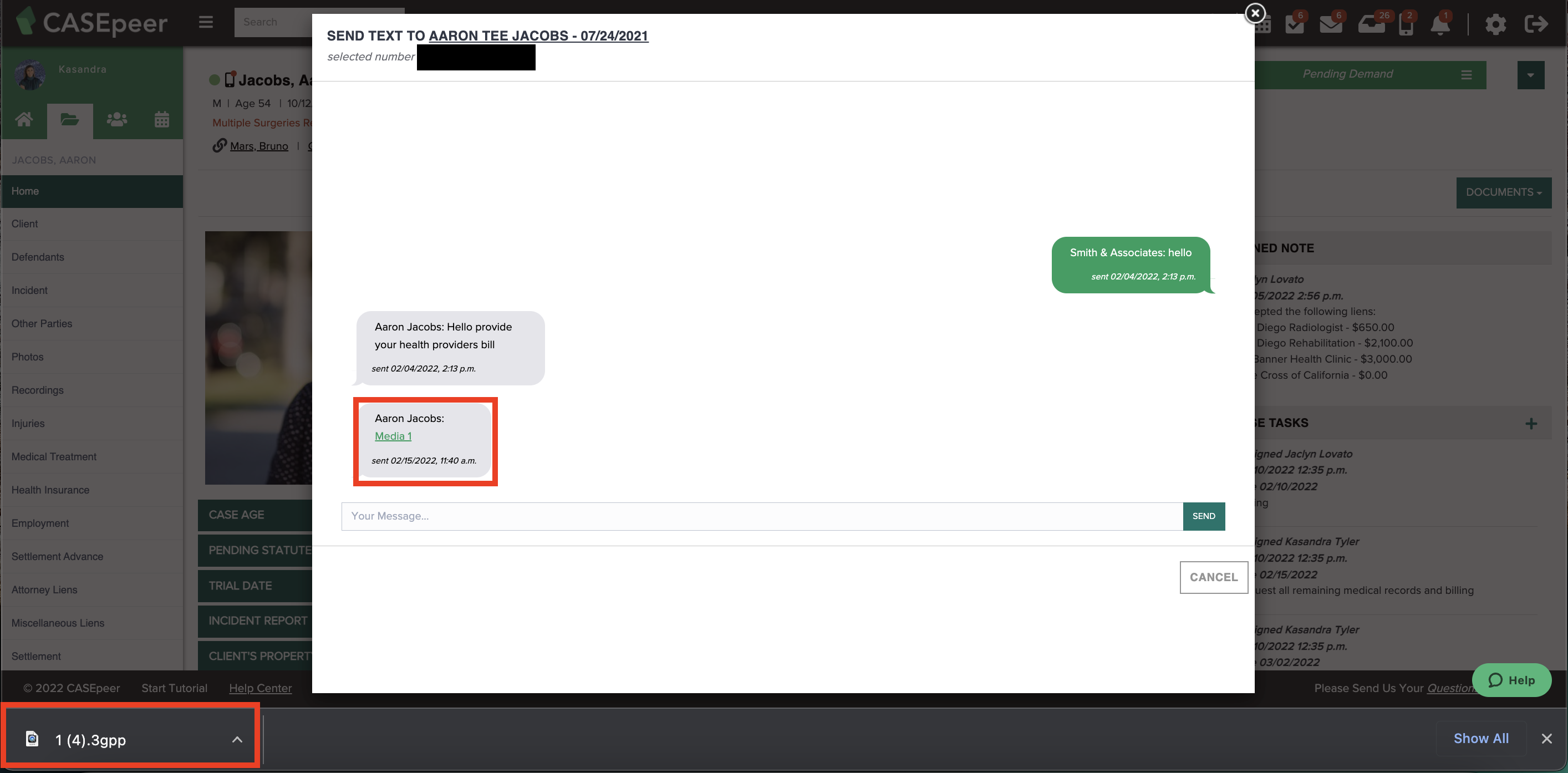
Task: Click the CANCEL button
Action: [1213, 577]
